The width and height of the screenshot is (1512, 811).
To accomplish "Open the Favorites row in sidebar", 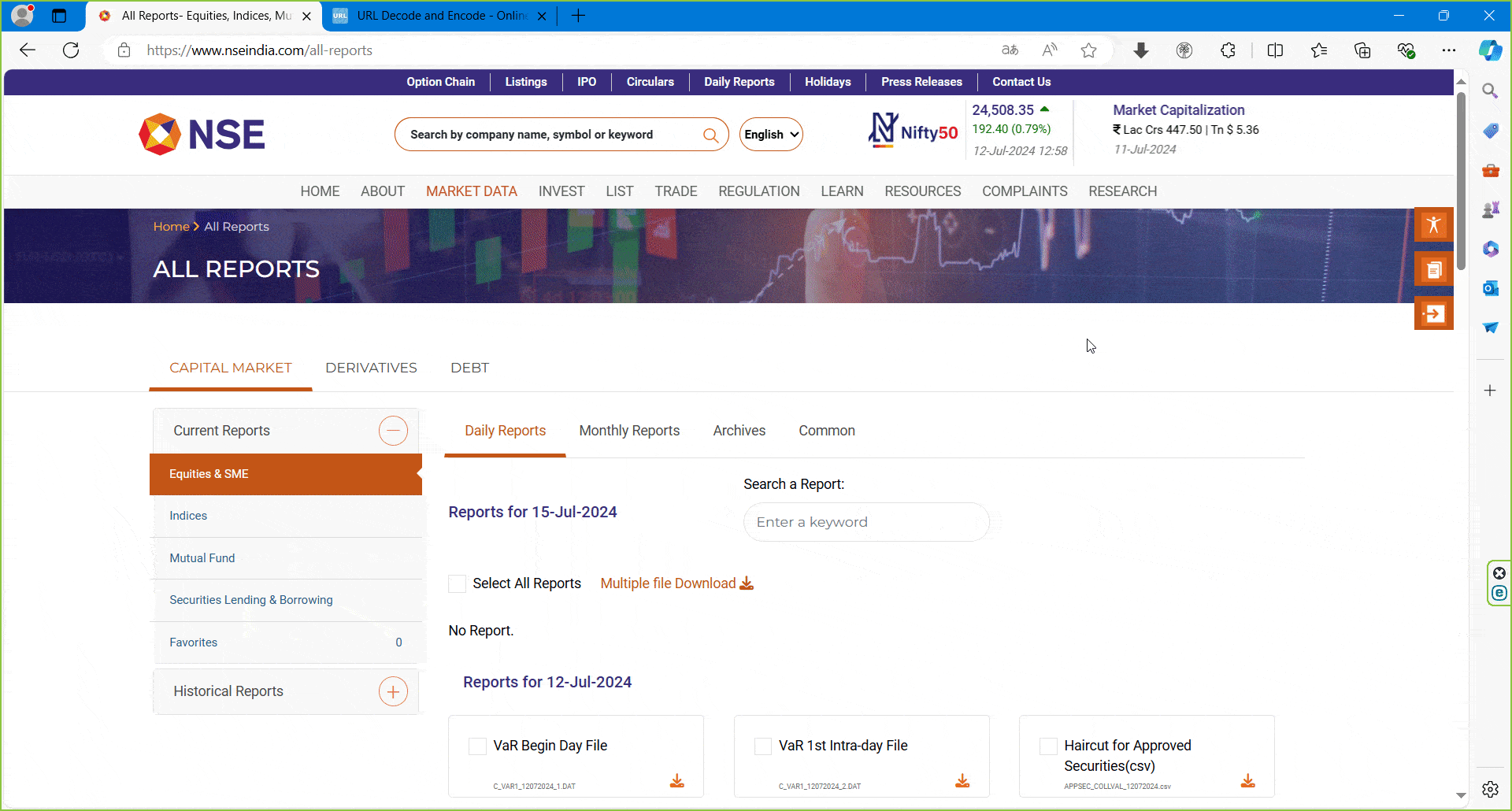I will click(286, 643).
